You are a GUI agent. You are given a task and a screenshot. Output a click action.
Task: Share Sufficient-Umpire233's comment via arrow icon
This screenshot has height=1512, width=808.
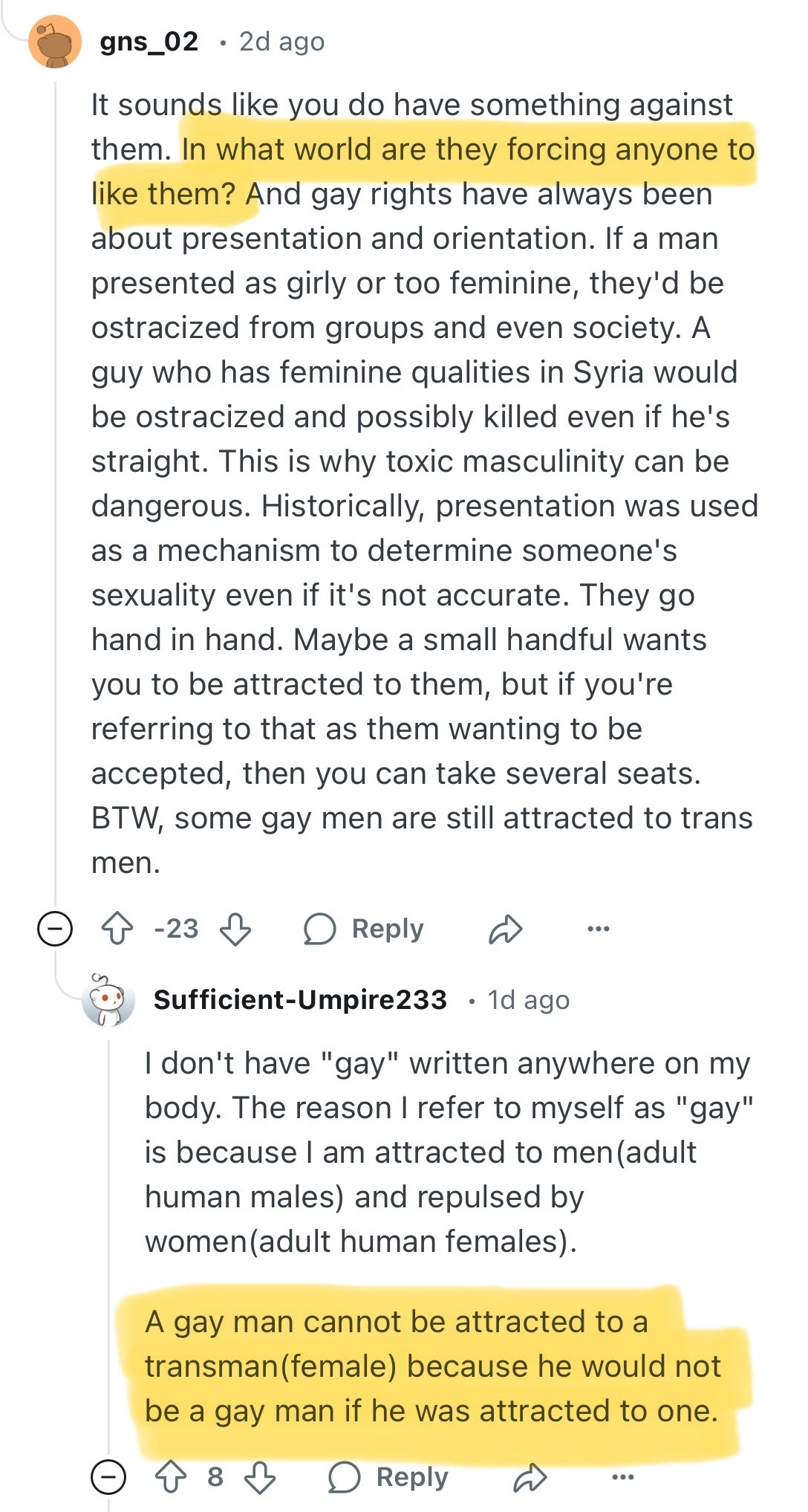[530, 1477]
